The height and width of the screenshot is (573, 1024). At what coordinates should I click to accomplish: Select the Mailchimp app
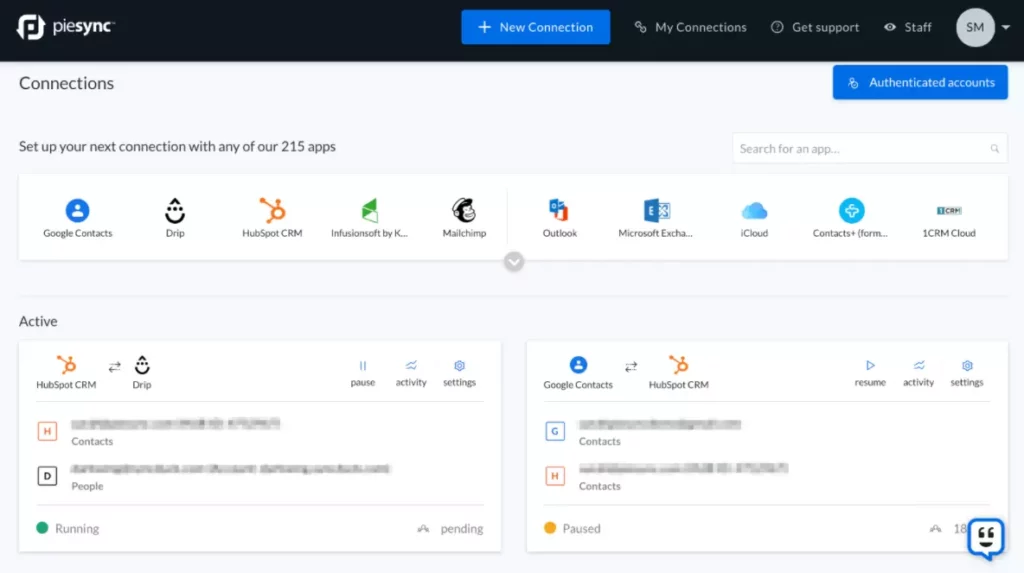click(464, 218)
